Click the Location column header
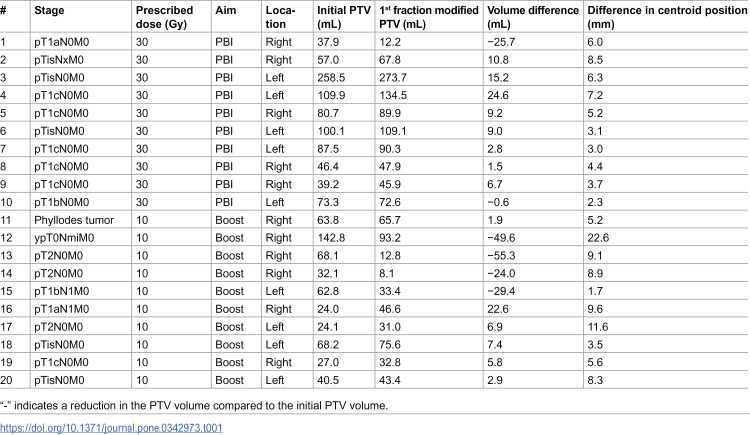750x435 pixels. [281, 17]
